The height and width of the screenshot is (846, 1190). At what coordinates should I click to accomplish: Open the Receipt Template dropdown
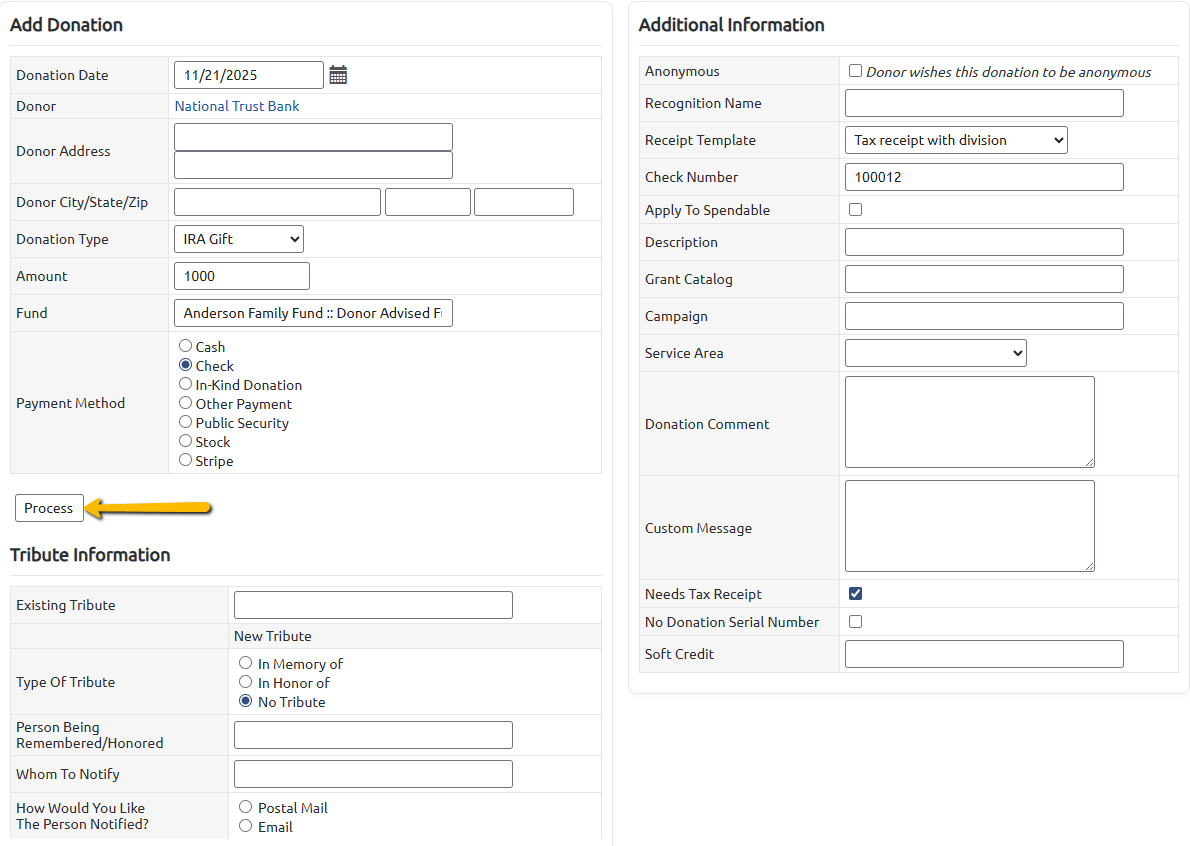coord(956,140)
